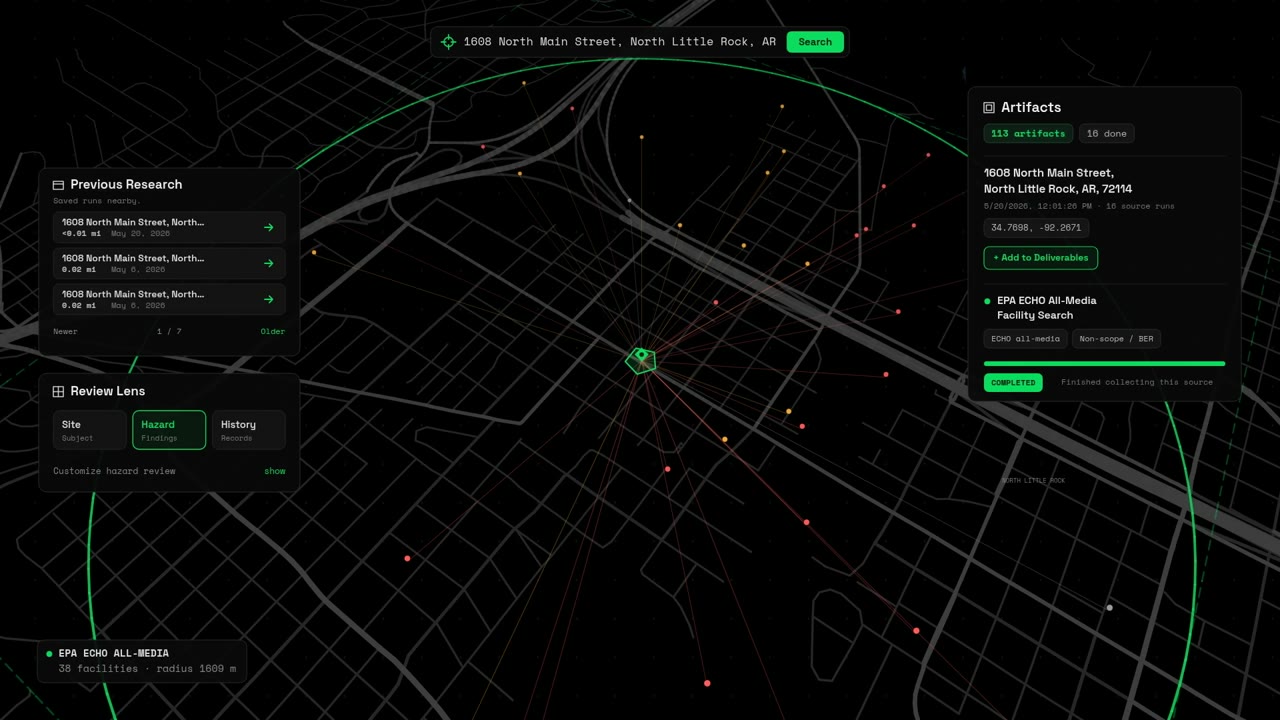
Task: Click the green Search button
Action: (815, 42)
